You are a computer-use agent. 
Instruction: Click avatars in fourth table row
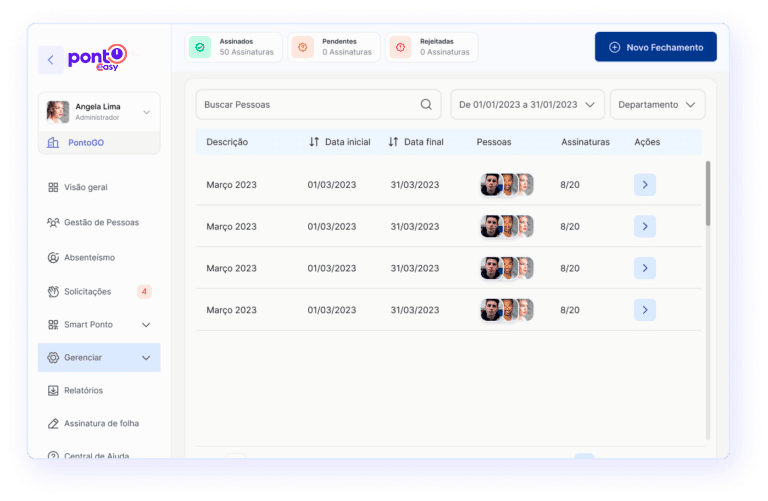tap(506, 310)
